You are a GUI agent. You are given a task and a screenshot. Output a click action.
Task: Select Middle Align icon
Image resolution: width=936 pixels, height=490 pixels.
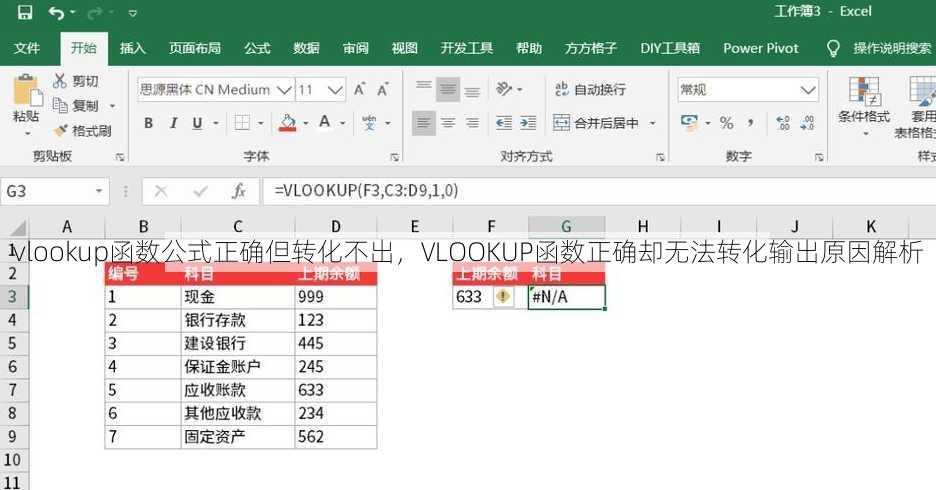click(448, 89)
